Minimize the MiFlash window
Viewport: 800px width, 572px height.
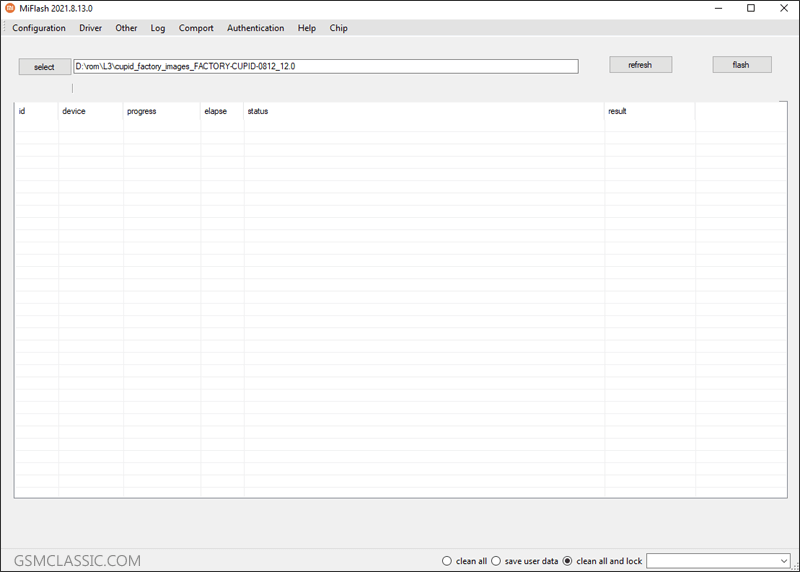tap(718, 8)
